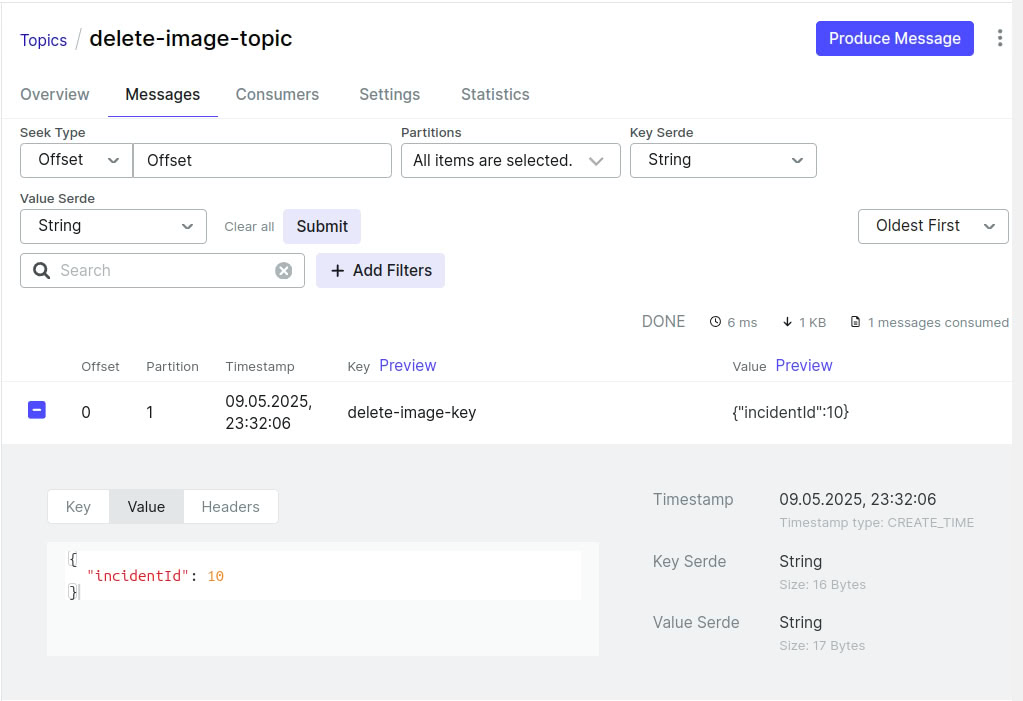
Task: Go back to Topics via breadcrumb link
Action: 44,40
